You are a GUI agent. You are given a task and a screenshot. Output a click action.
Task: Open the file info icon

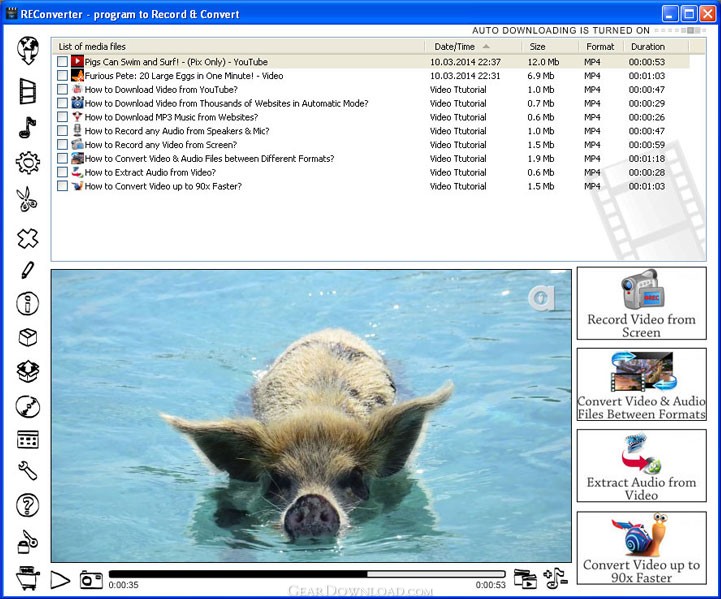[x=28, y=304]
